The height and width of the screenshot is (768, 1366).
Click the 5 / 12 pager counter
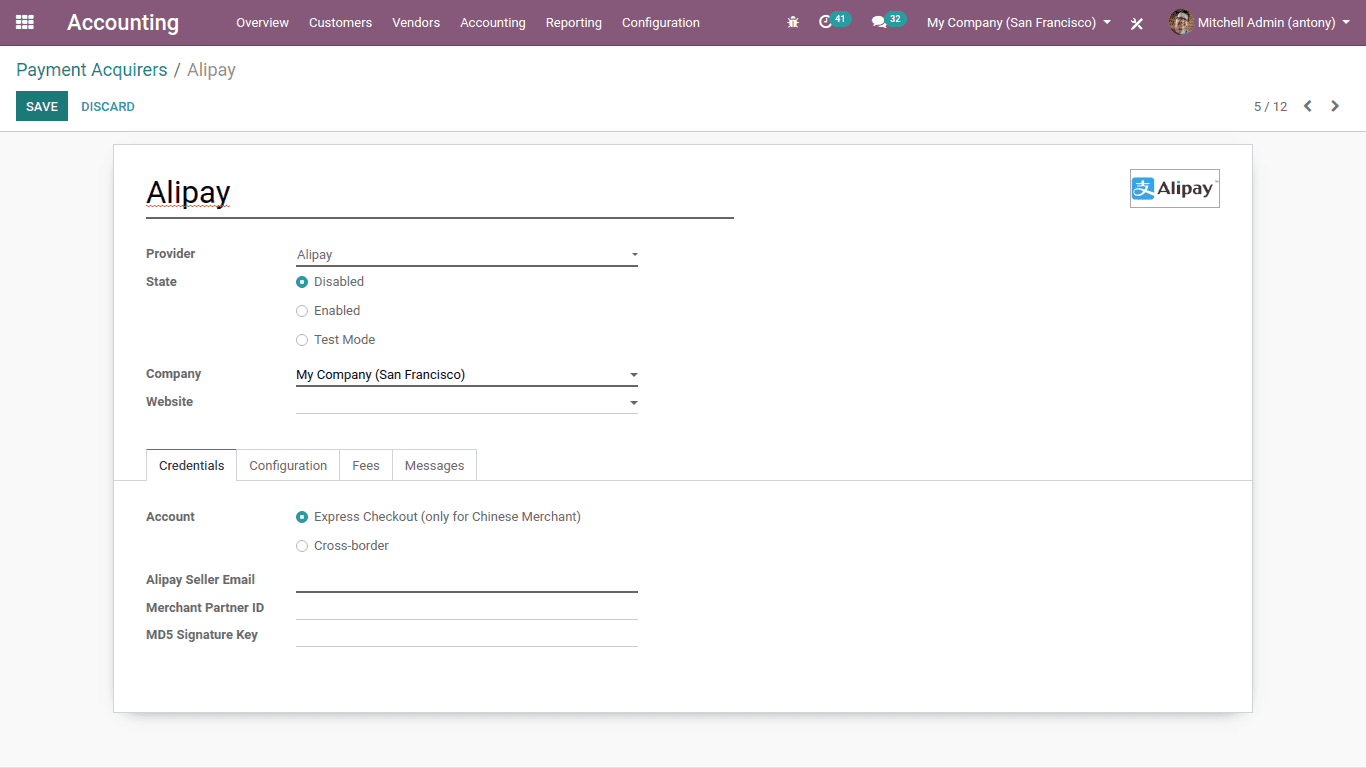[1270, 106]
